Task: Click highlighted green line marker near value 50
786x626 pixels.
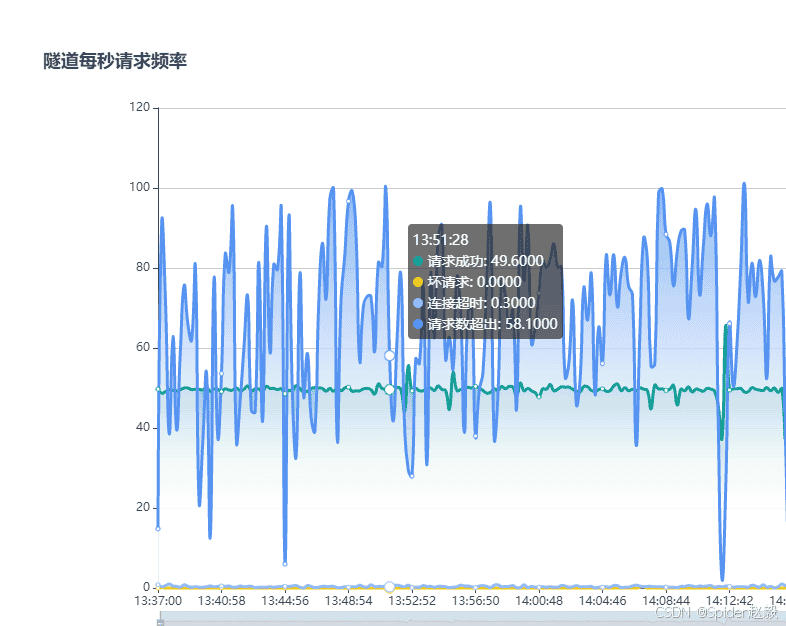Action: tap(389, 389)
